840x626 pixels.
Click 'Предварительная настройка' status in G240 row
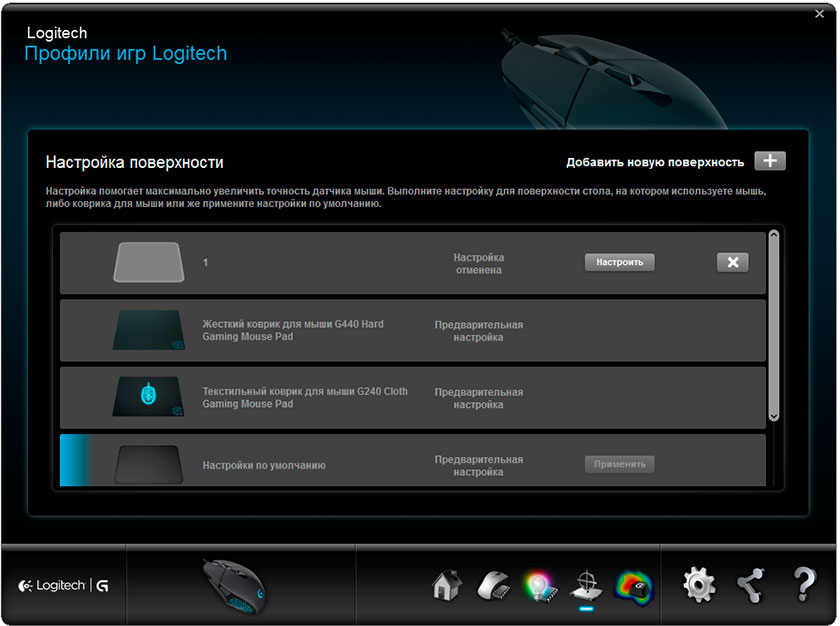pyautogui.click(x=478, y=398)
